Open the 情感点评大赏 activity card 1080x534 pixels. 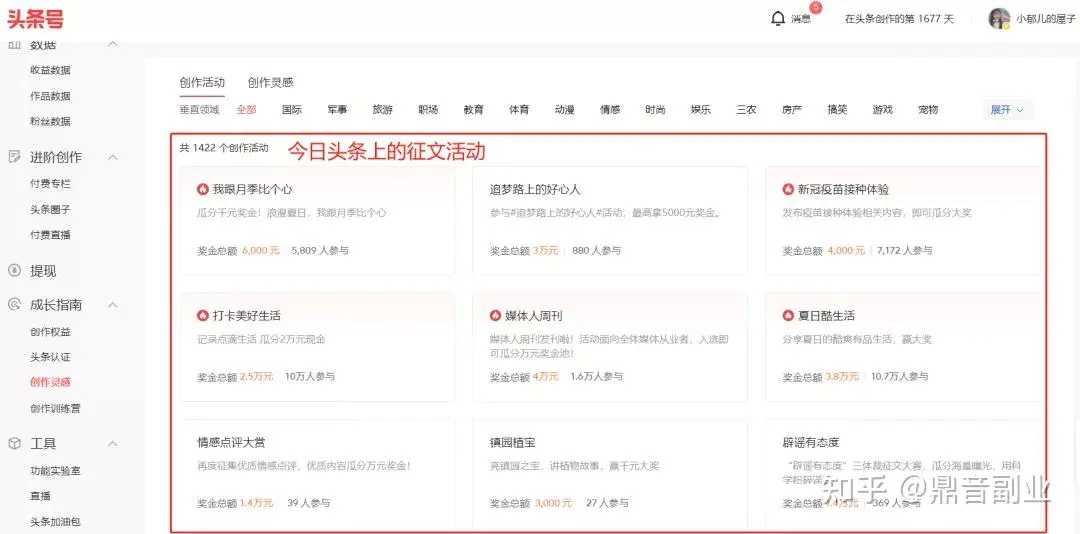pyautogui.click(x=318, y=474)
